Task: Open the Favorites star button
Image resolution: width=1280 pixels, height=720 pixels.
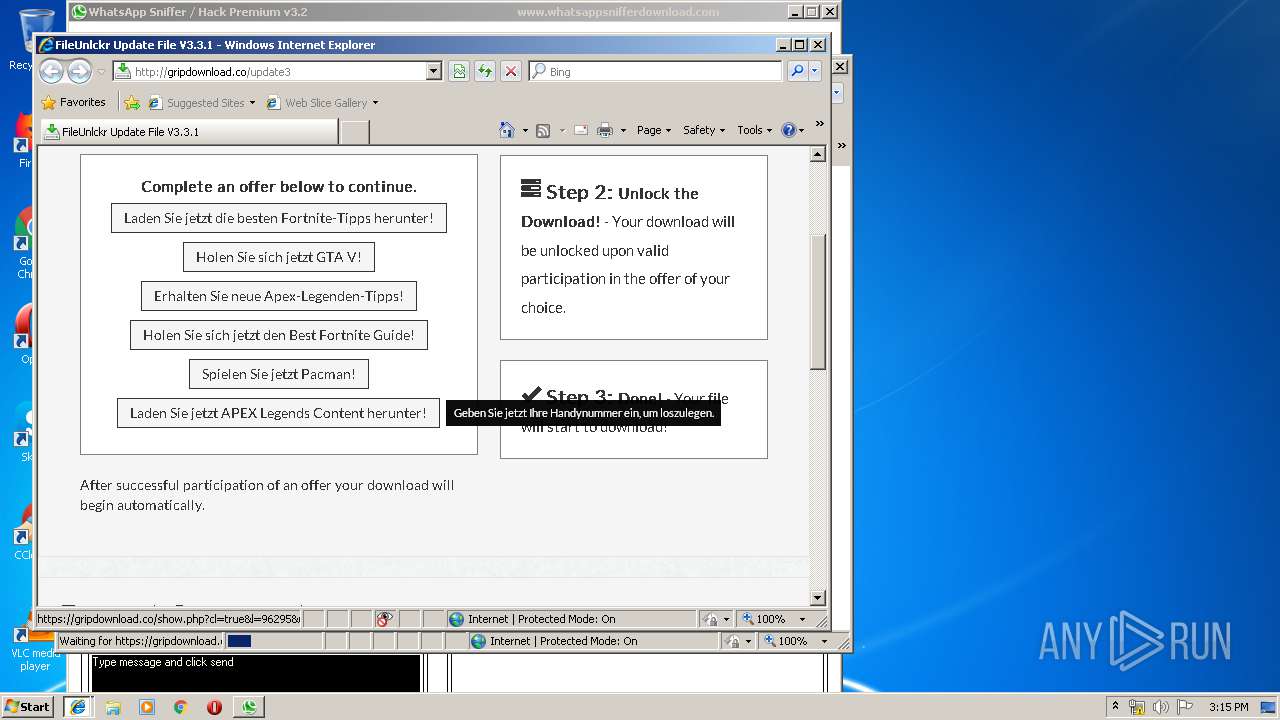Action: pyautogui.click(x=73, y=102)
